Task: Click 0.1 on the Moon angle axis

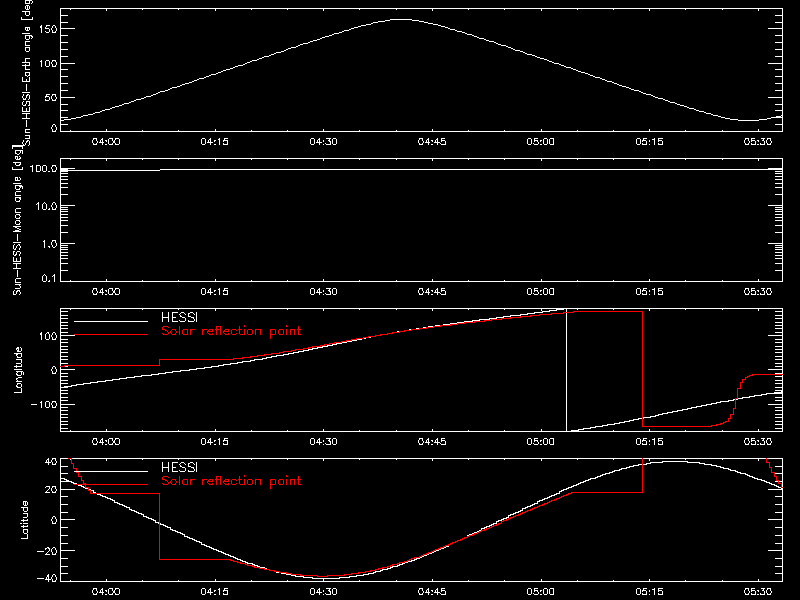Action: point(48,278)
